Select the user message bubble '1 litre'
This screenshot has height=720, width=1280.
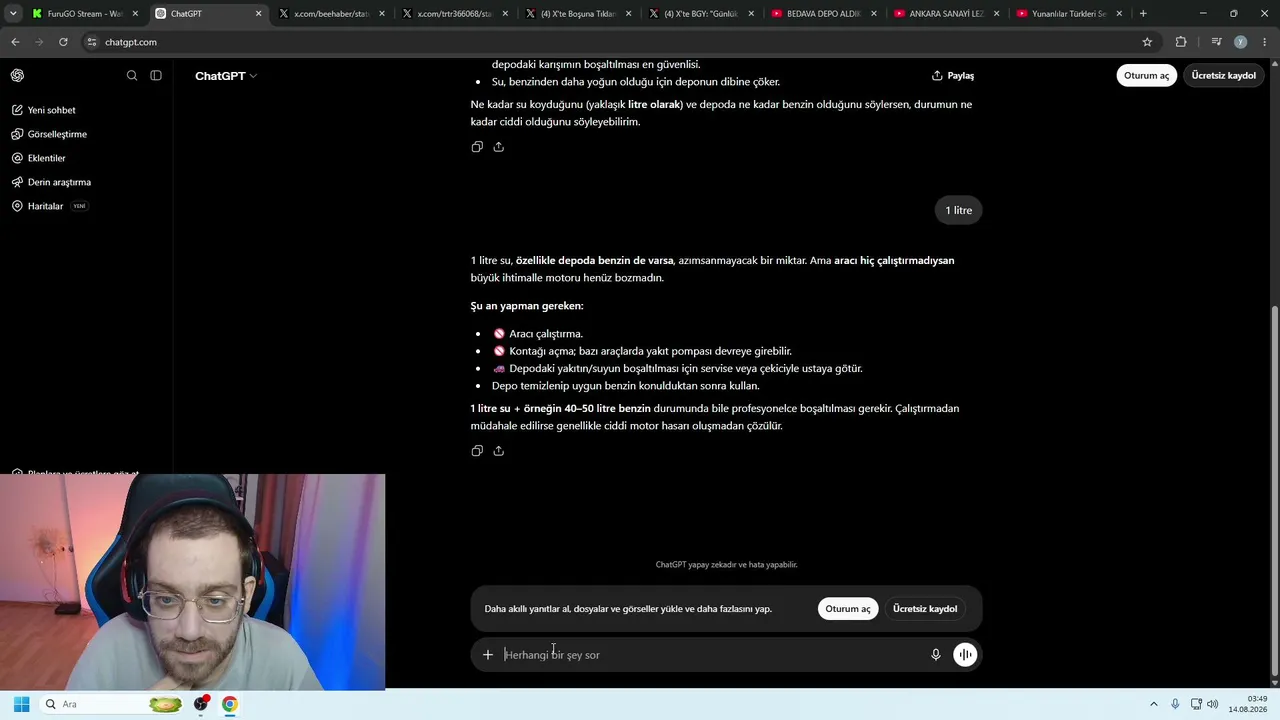(958, 210)
